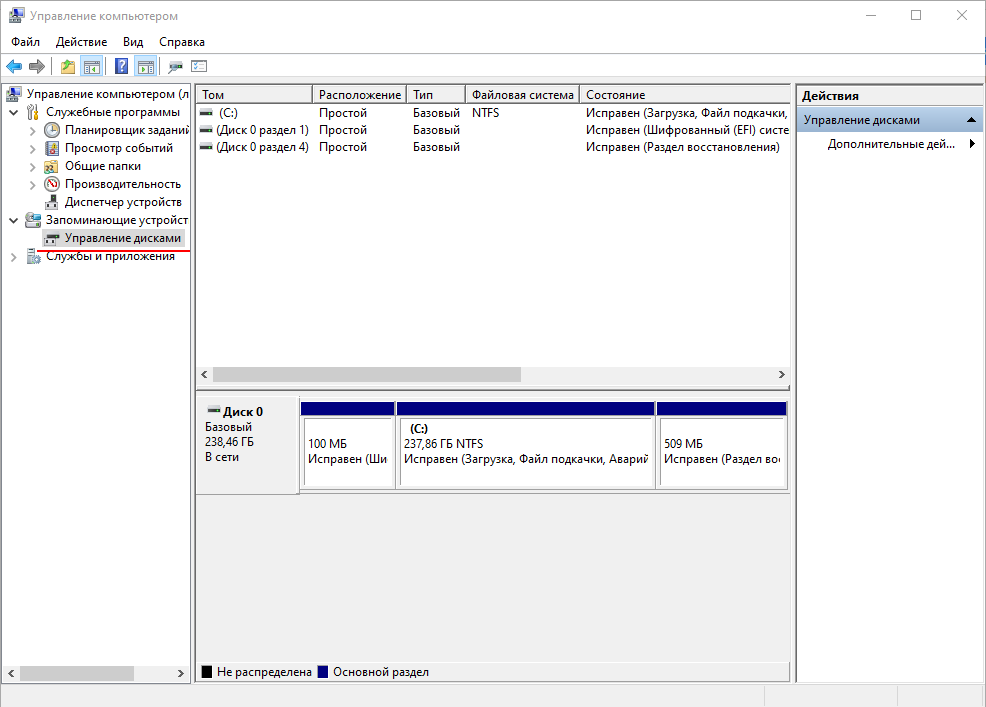This screenshot has height=707, width=986.
Task: Collapse the Управление дисками actions section
Action: click(971, 120)
